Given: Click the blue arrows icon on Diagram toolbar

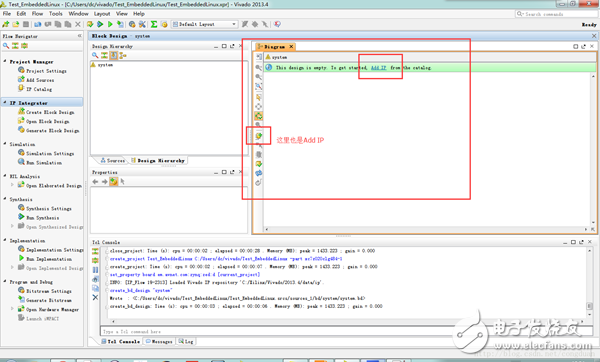Looking at the screenshot, I should point(259,173).
